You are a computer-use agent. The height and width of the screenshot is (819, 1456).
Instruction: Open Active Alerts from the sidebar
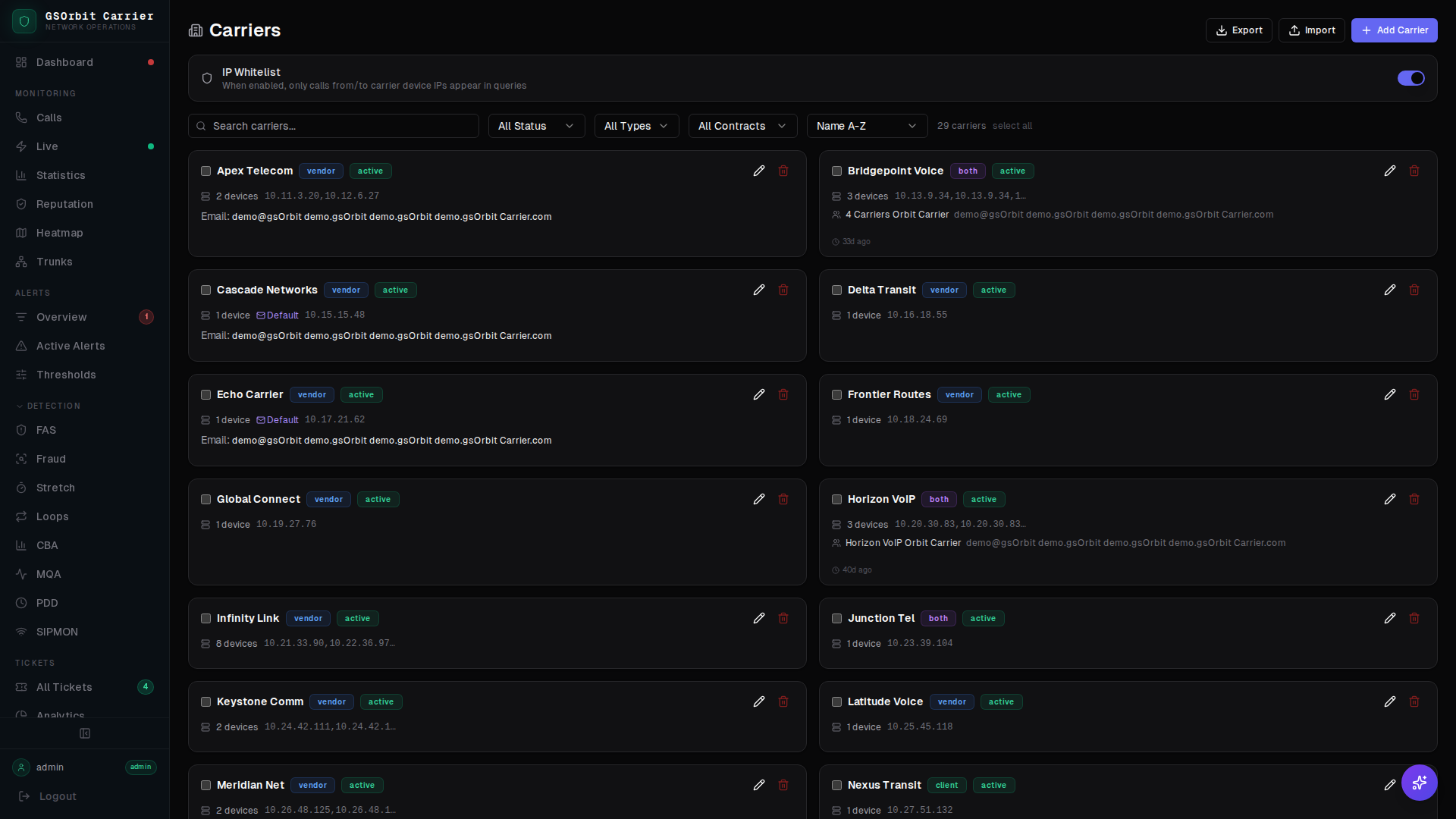coord(71,346)
